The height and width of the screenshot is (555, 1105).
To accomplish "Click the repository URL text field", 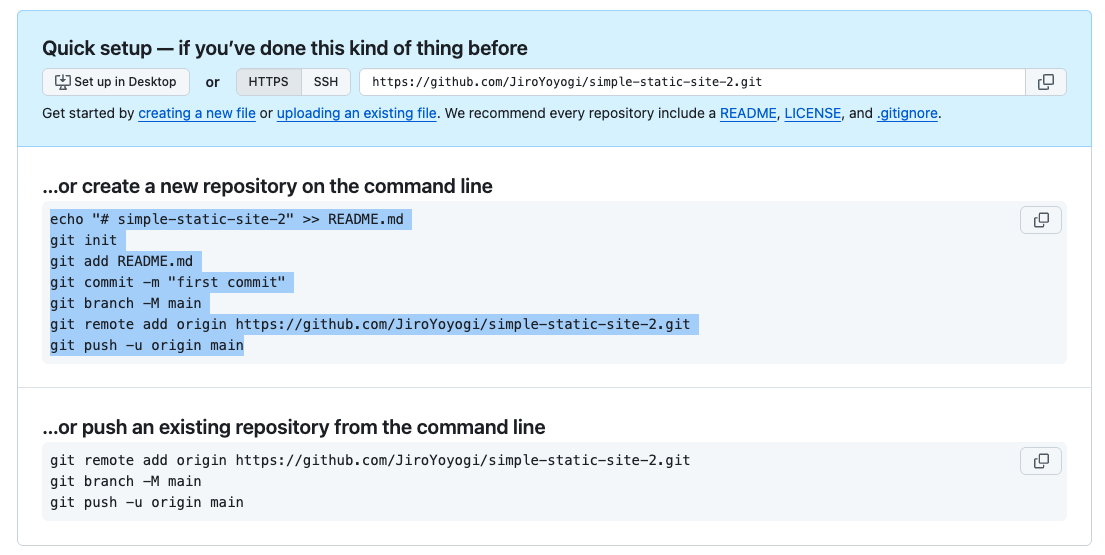I will pyautogui.click(x=692, y=82).
